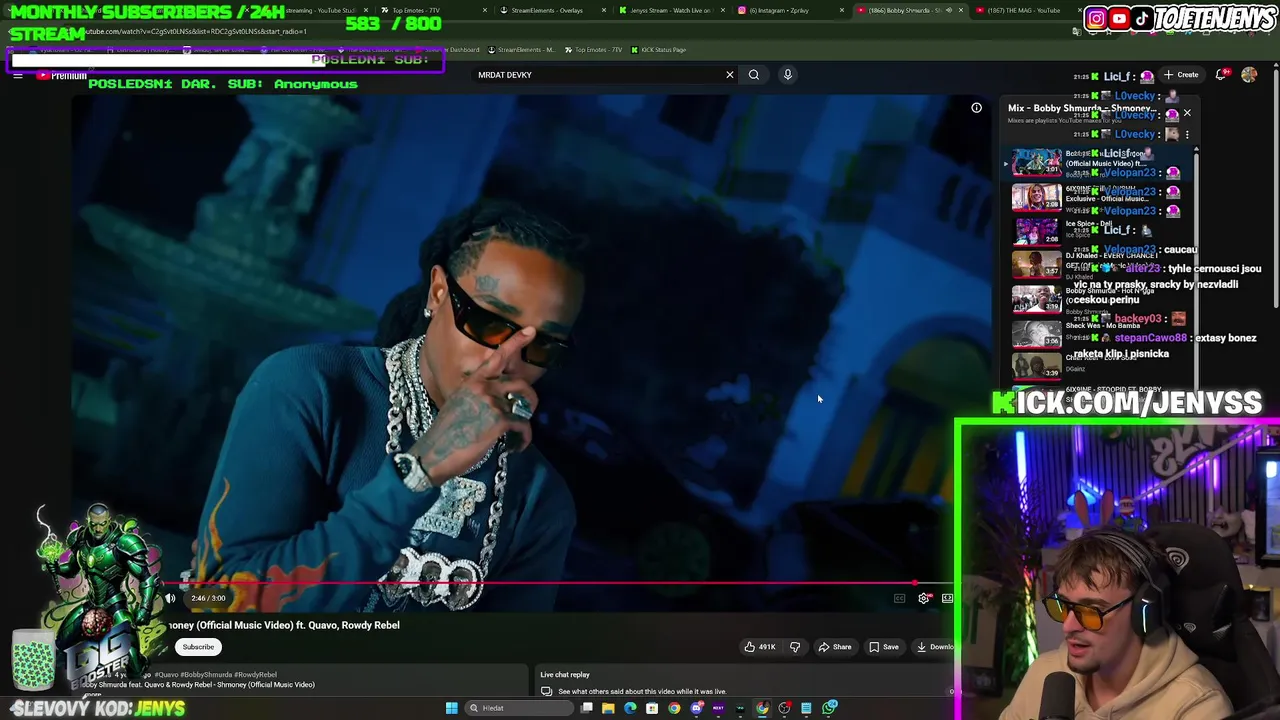Open WhatsApp from the taskbar

(830, 708)
